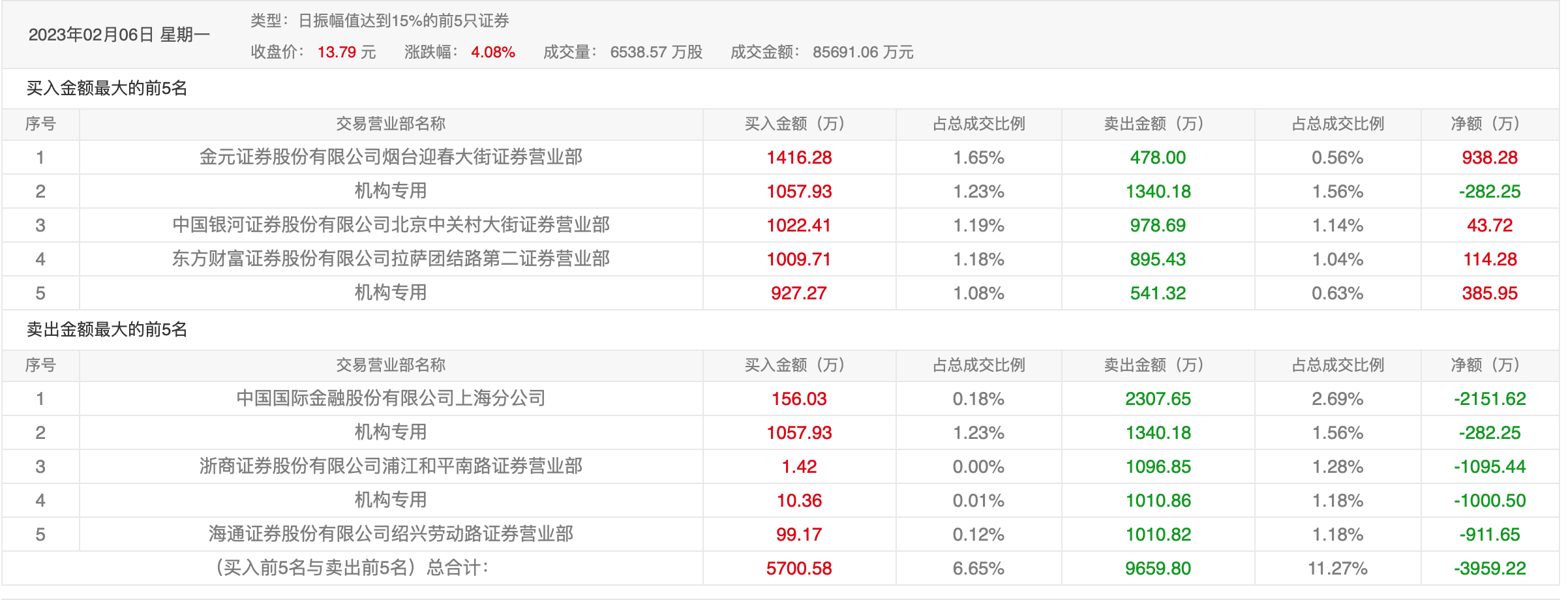Viewport: 1568px width, 600px height.
Task: Click the ratio 0.18%
Action: pyautogui.click(x=978, y=398)
